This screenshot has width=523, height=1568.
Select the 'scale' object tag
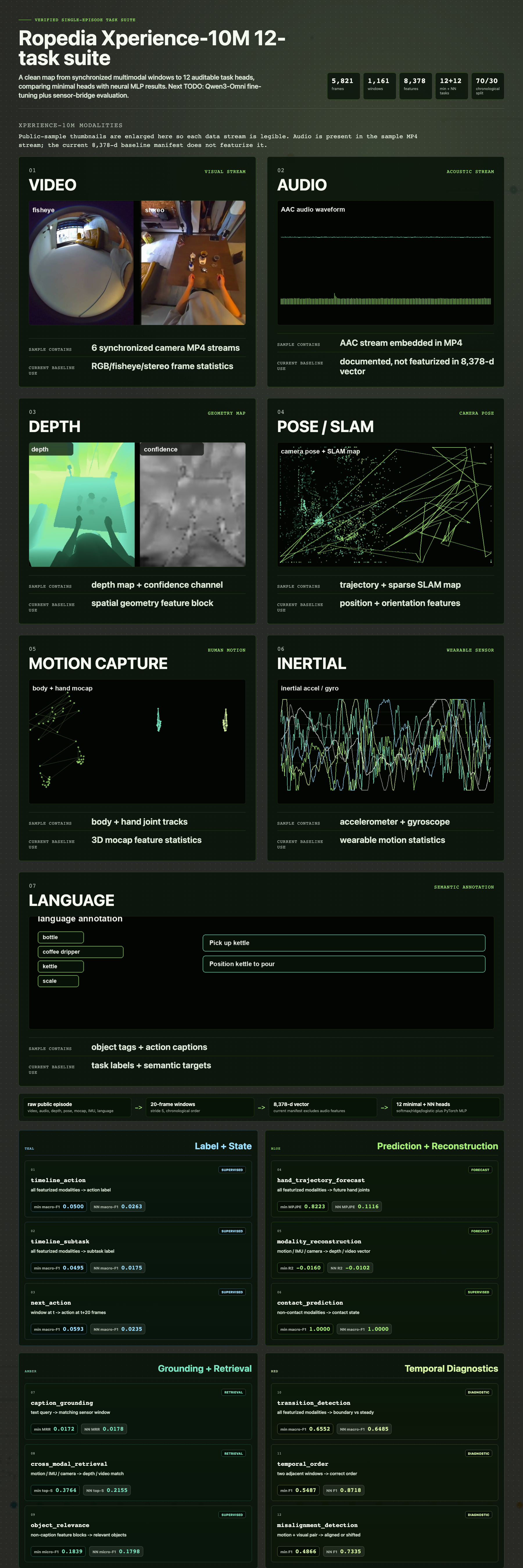click(x=58, y=981)
